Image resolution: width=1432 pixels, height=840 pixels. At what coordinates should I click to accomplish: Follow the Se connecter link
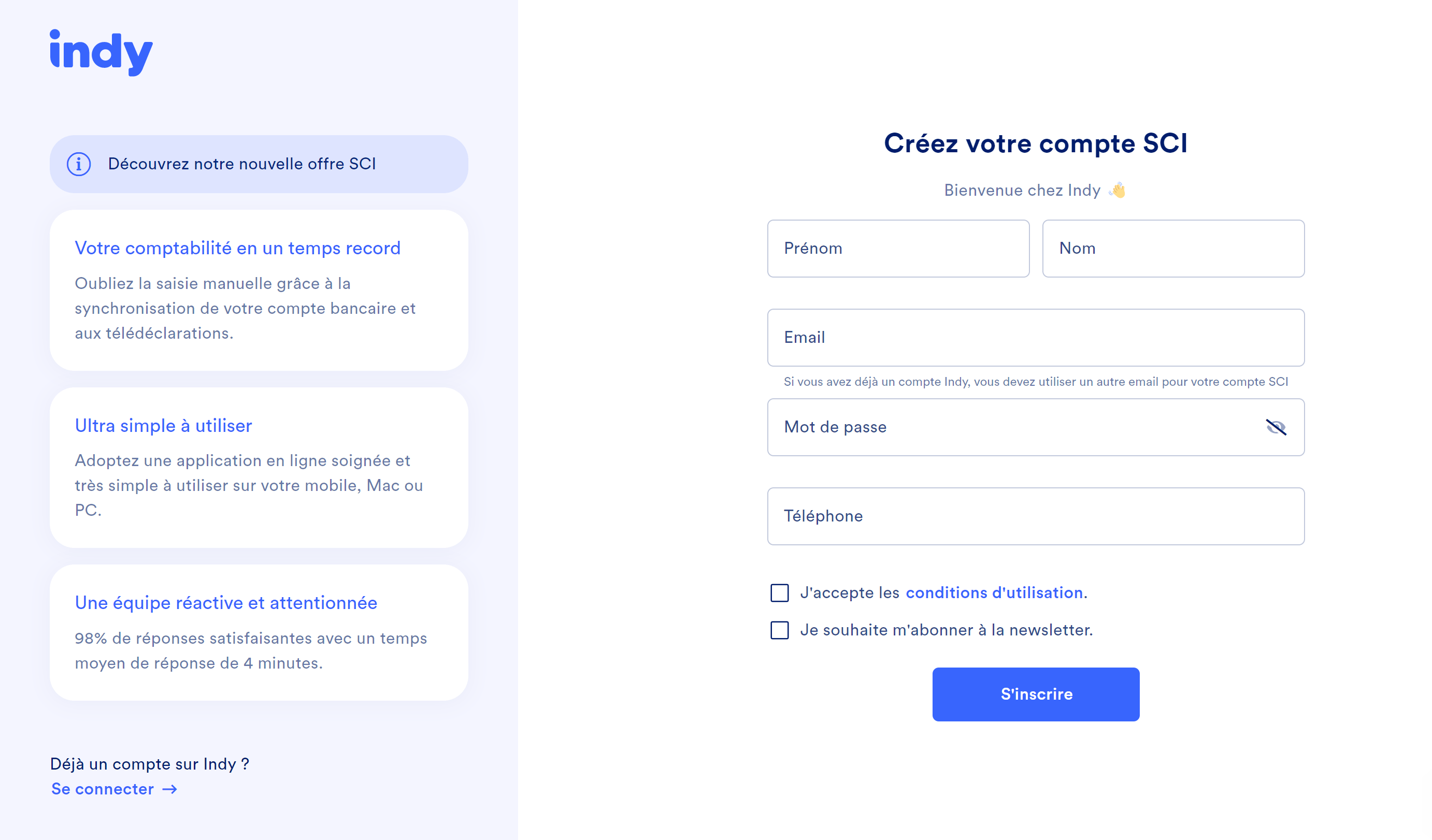point(103,789)
